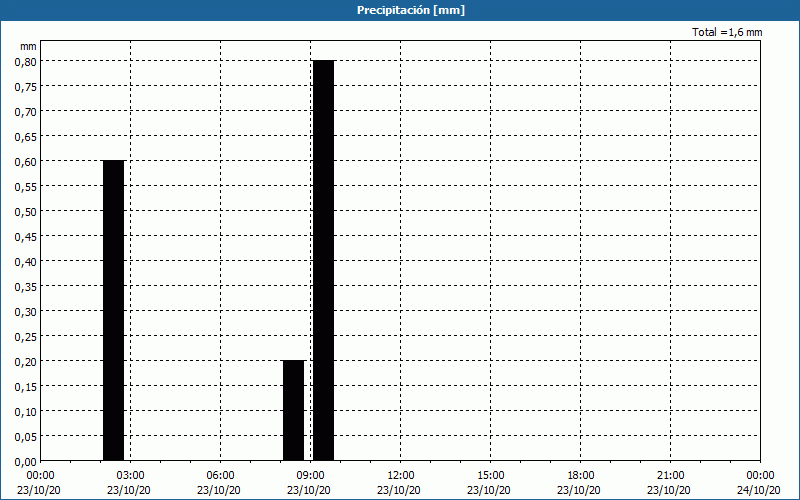800x500 pixels.
Task: Click the 24/10/20 date label
Action: (759, 490)
